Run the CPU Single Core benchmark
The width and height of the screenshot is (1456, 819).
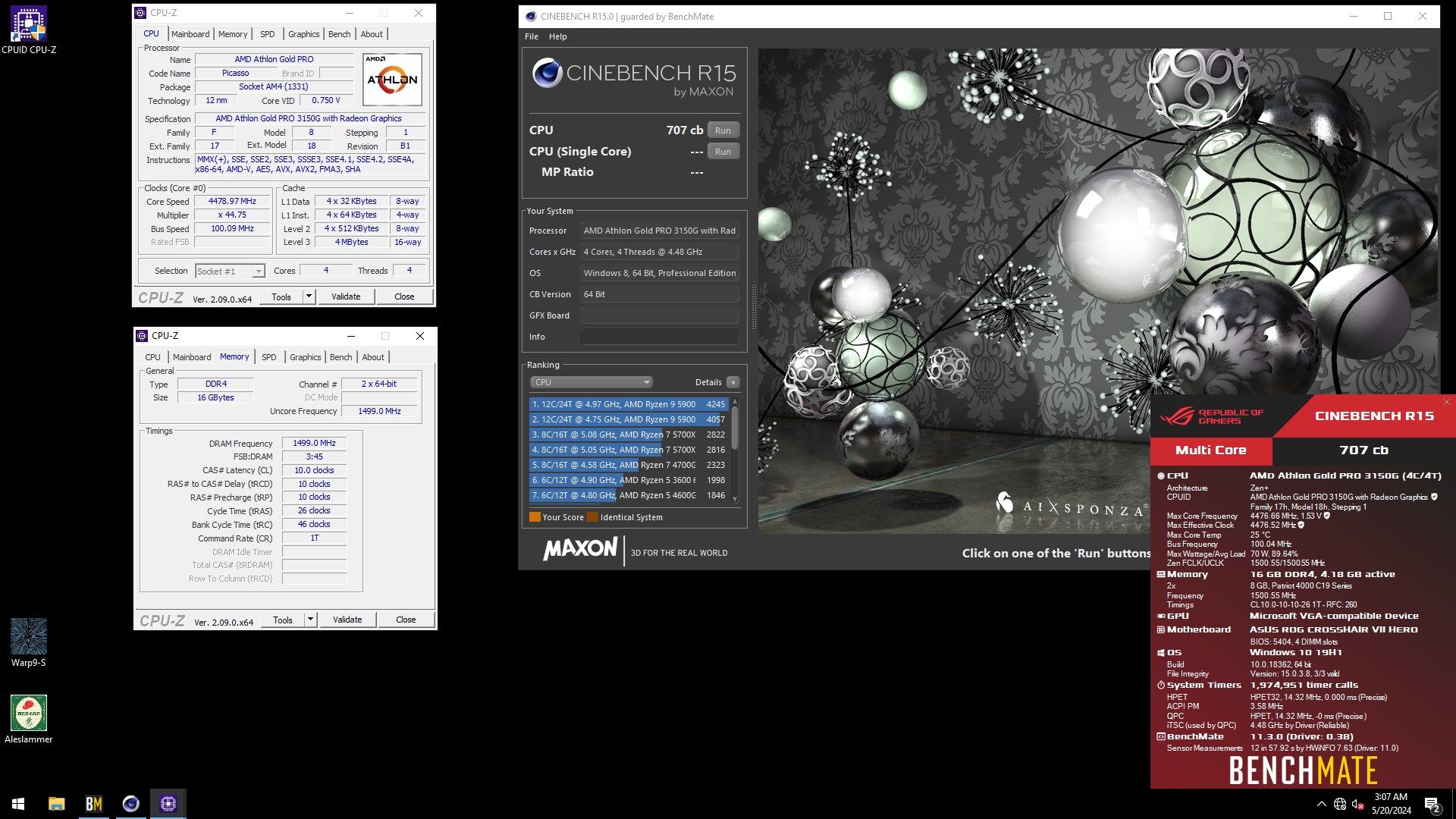[x=723, y=152]
